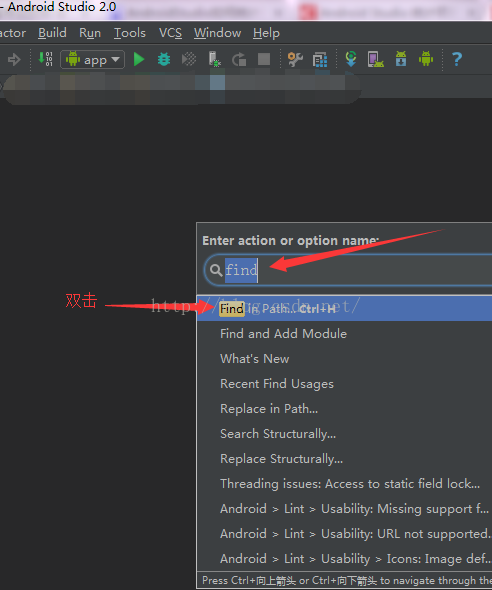This screenshot has height=590, width=492.
Task: Click the magnifier icon in search box
Action: (x=216, y=270)
